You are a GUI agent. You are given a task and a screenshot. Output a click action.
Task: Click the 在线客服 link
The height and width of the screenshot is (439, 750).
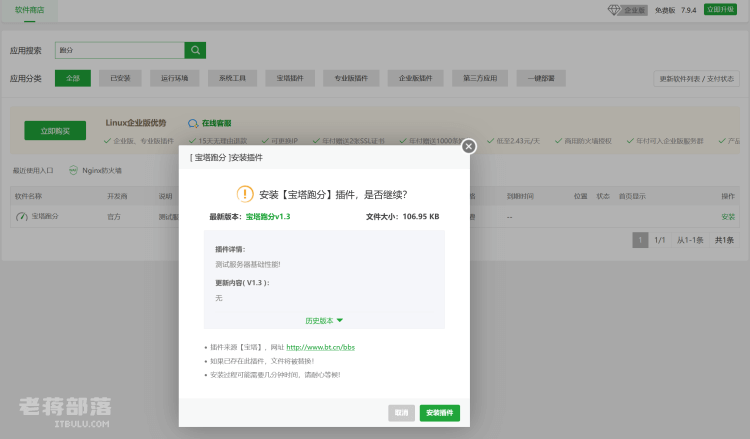click(216, 123)
